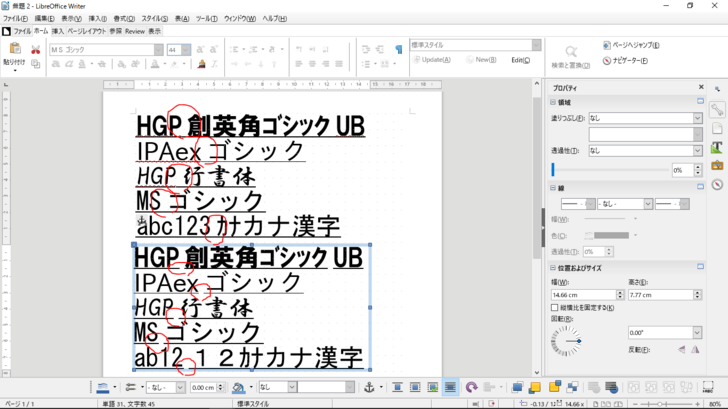Switch to the 挿入 ribbon tab

[58, 31]
